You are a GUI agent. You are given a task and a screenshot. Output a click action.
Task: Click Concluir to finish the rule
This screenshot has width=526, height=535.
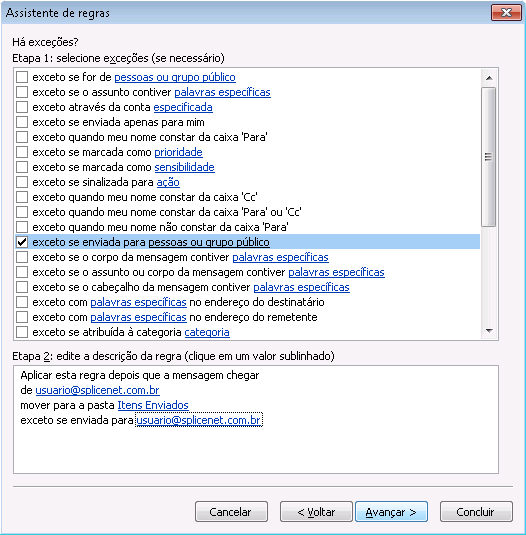476,511
